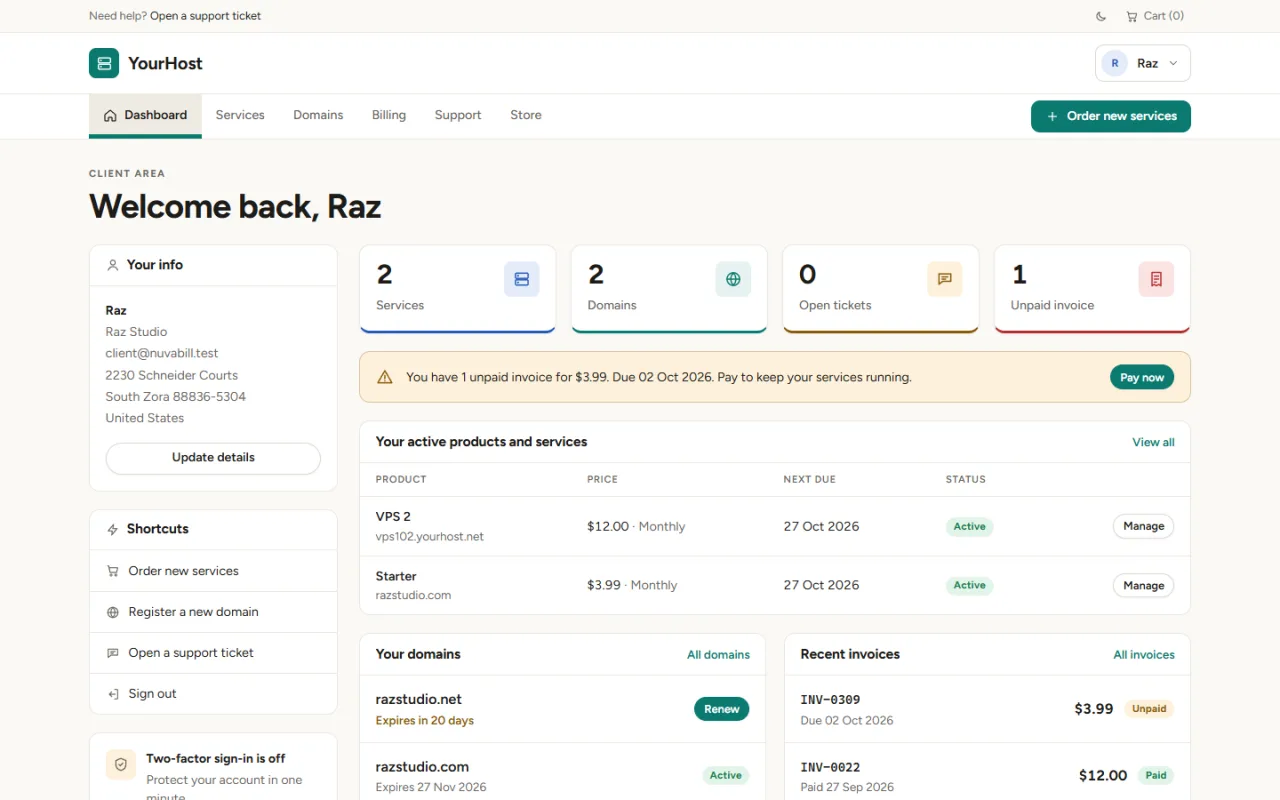1280x800 pixels.
Task: Open a support ticket link in top bar
Action: coord(206,16)
